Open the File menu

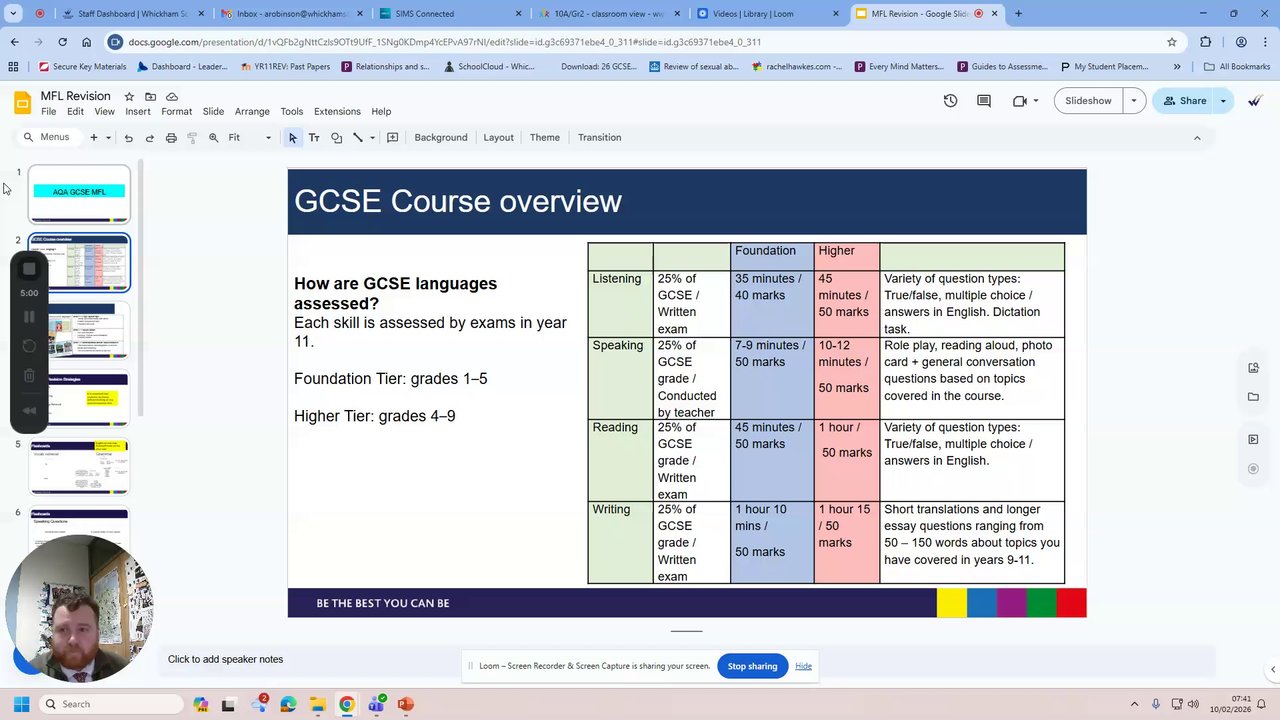coord(48,112)
